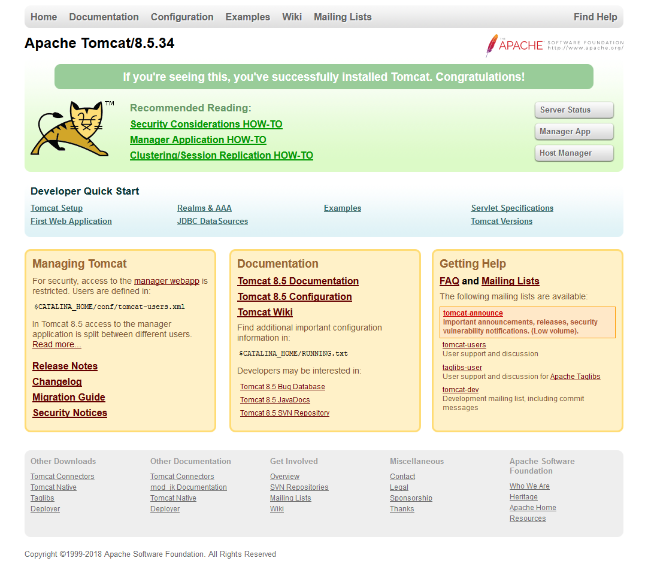
Task: Click Mailing Lists under Get Involved
Action: tap(291, 498)
